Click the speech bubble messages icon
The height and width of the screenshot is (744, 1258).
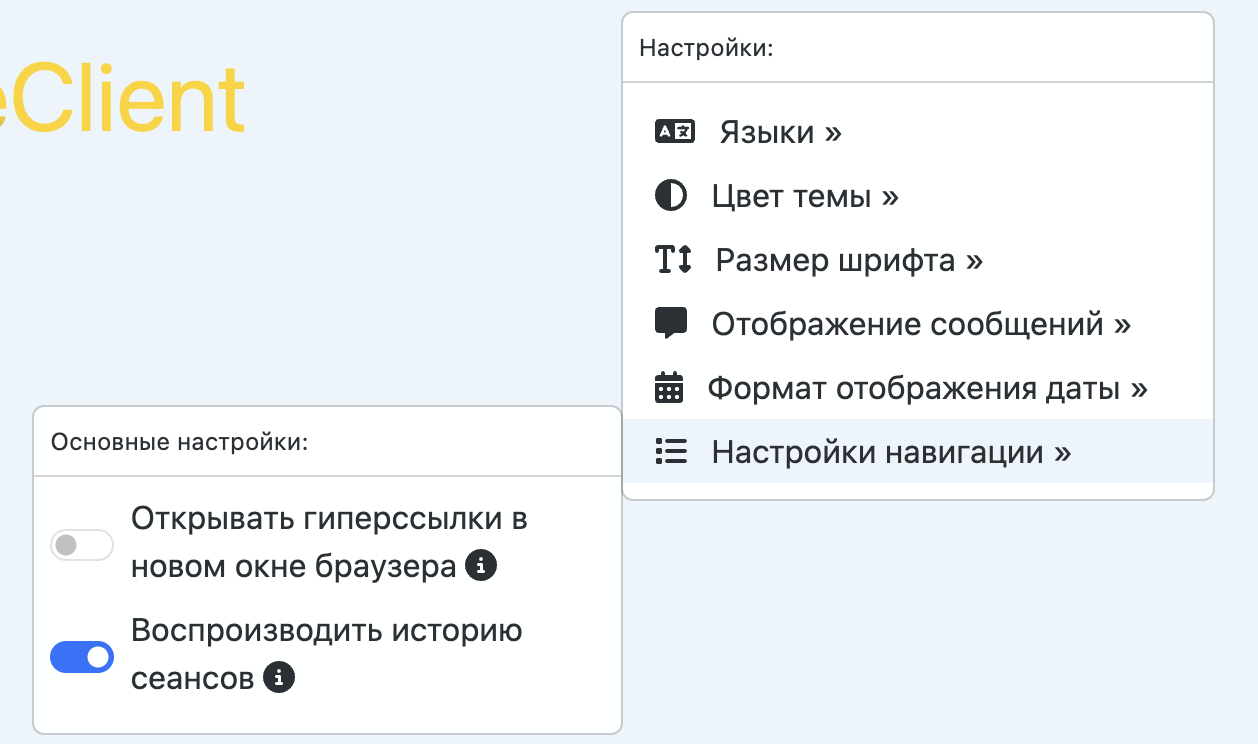coord(670,323)
